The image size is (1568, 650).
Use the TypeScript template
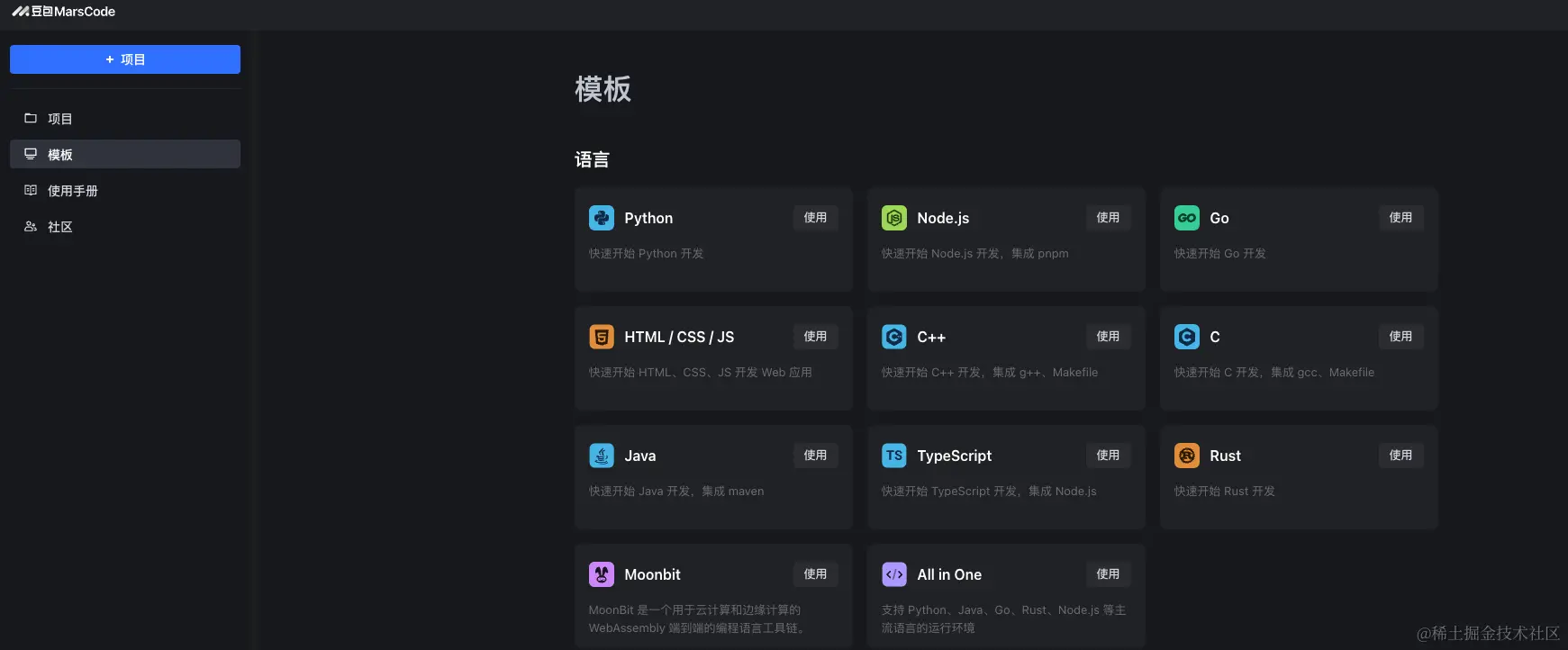pyautogui.click(x=1108, y=456)
